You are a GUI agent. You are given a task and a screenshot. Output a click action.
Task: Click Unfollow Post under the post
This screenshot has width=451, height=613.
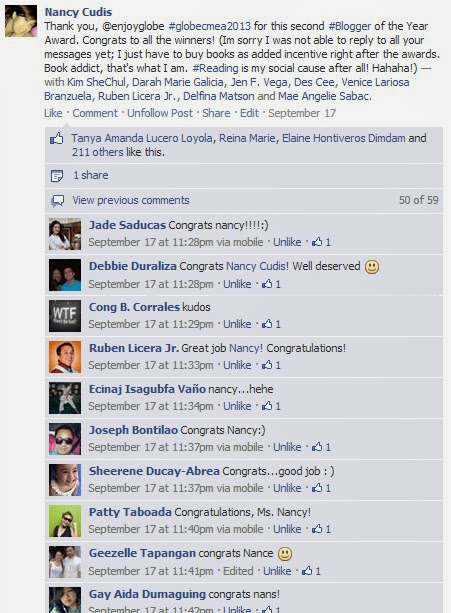click(160, 113)
